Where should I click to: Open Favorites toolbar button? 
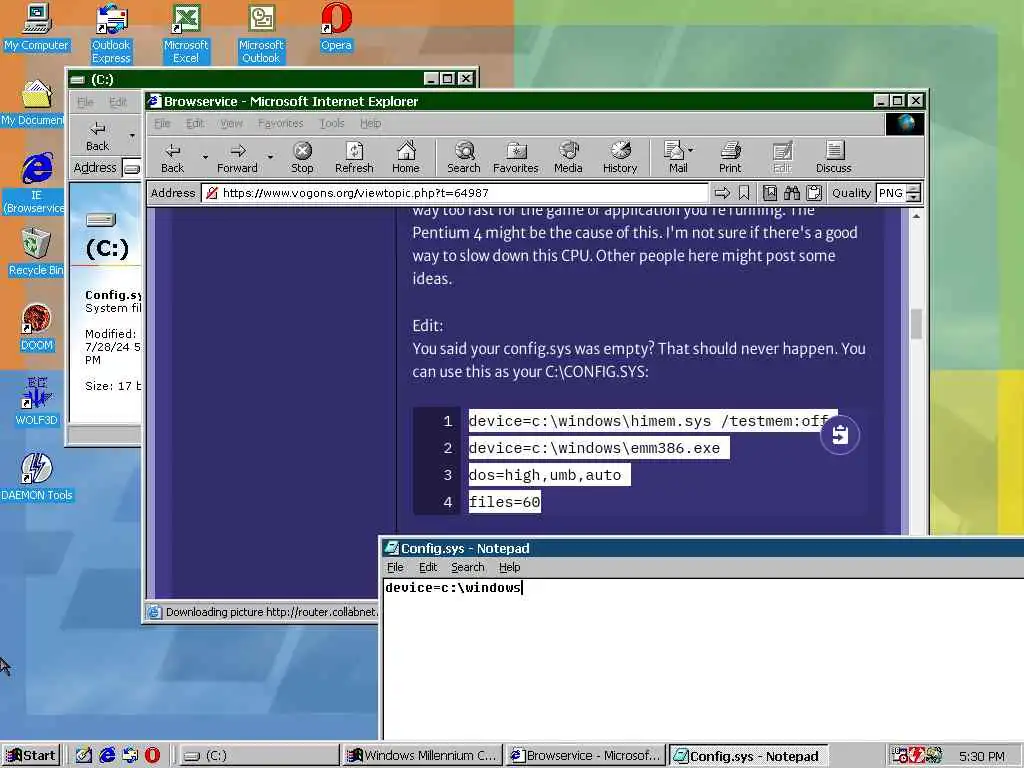[515, 157]
